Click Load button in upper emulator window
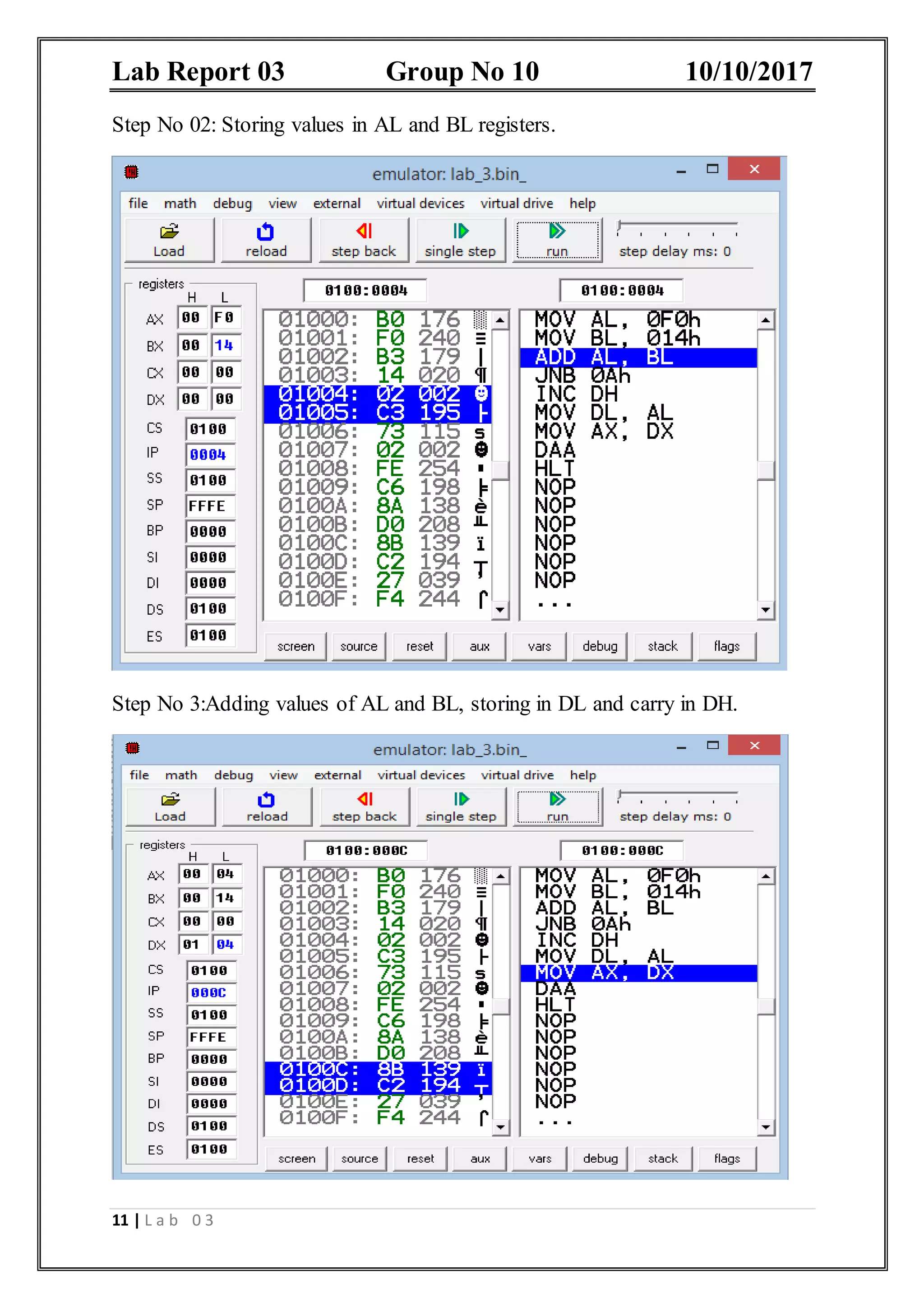This screenshot has width=924, height=1307. 169,240
